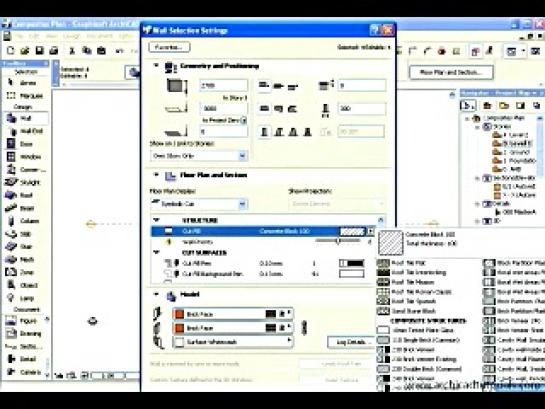
Task: Click the Floor Plan and Section button
Action: 451,72
